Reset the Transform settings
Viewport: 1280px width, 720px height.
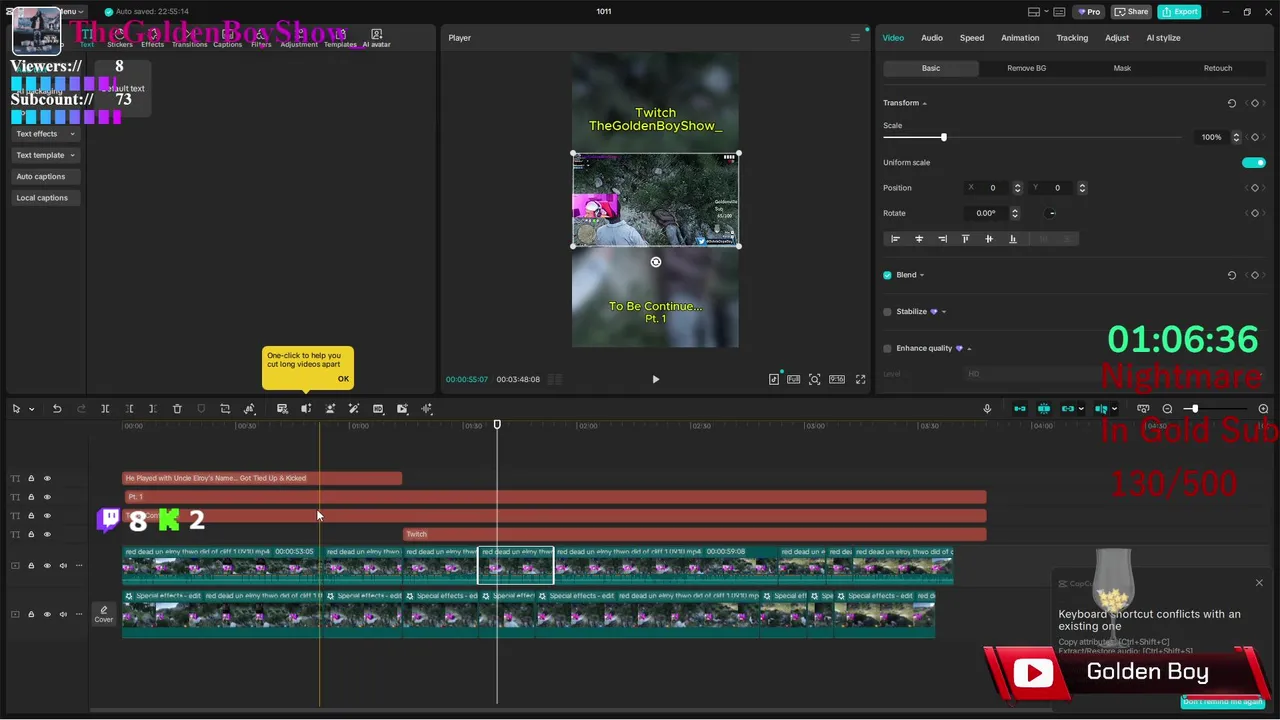[1231, 103]
